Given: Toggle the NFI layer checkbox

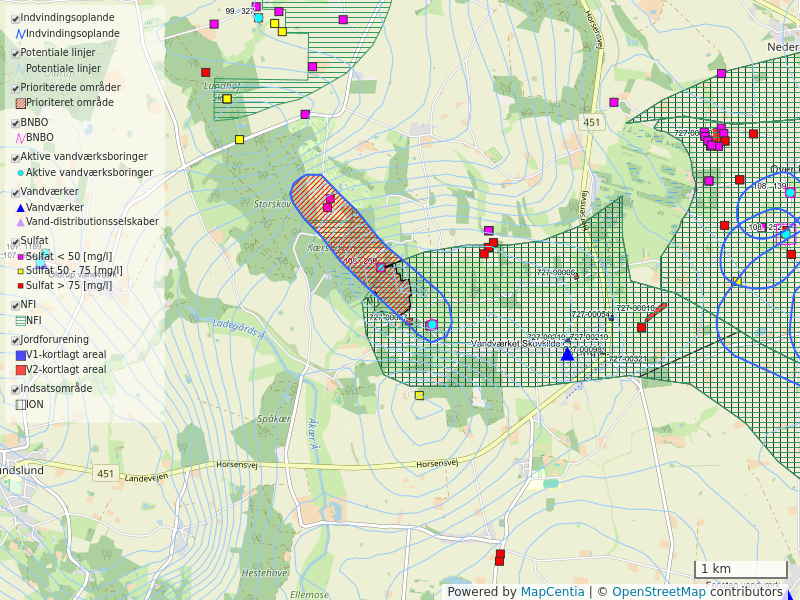Looking at the screenshot, I should 15,305.
